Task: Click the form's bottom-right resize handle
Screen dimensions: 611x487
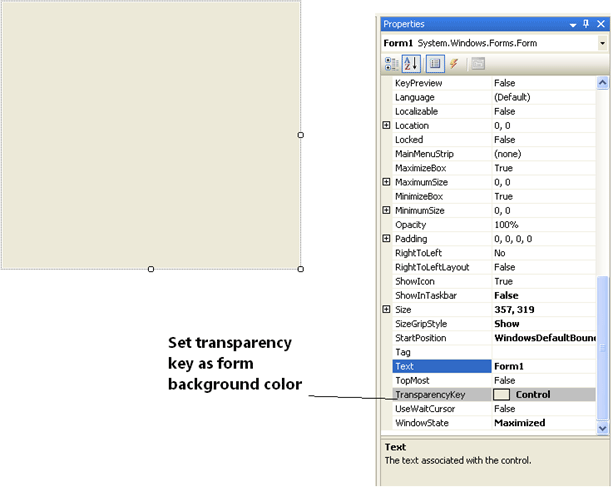Action: pyautogui.click(x=301, y=268)
